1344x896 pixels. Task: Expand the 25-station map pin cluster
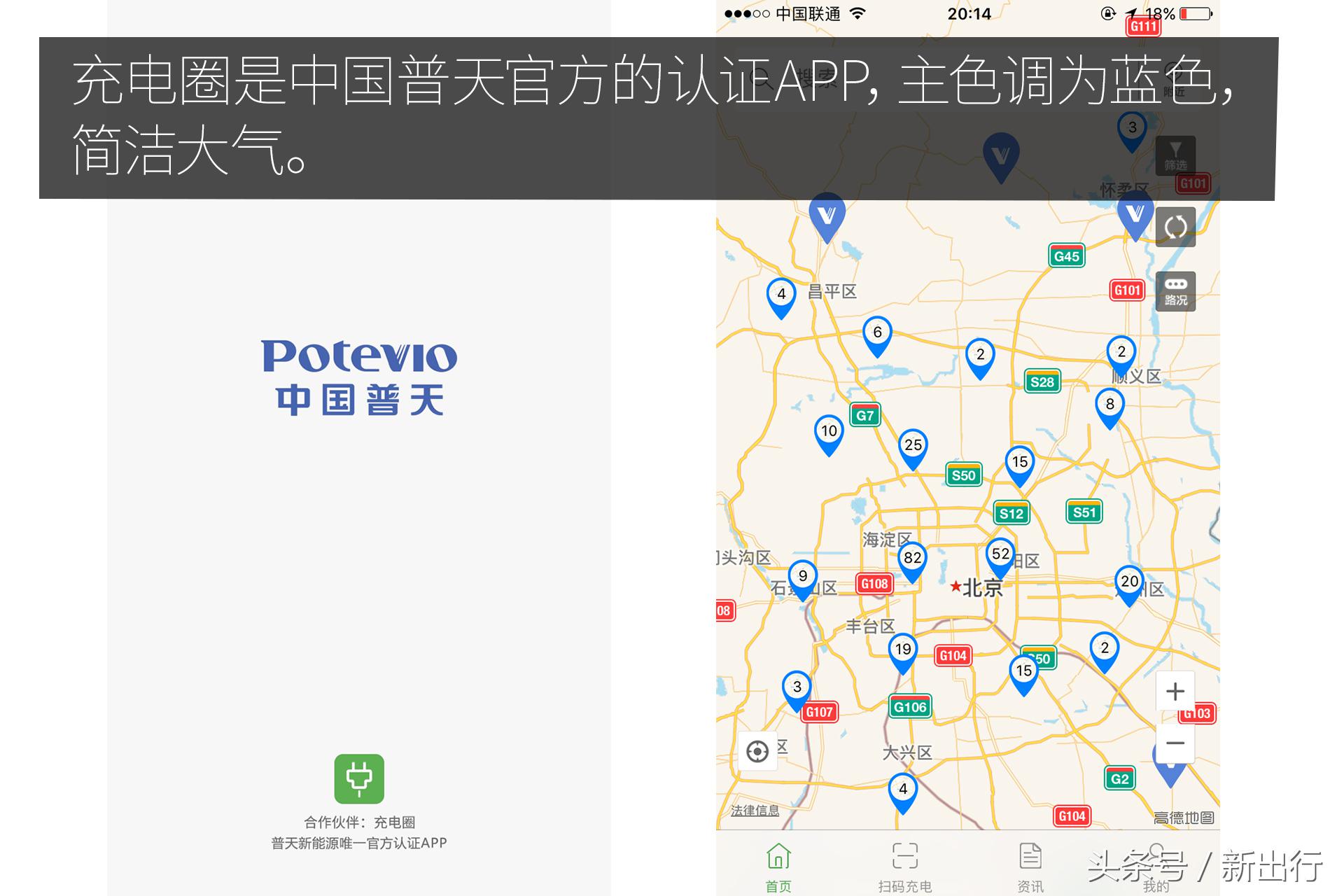coord(913,444)
